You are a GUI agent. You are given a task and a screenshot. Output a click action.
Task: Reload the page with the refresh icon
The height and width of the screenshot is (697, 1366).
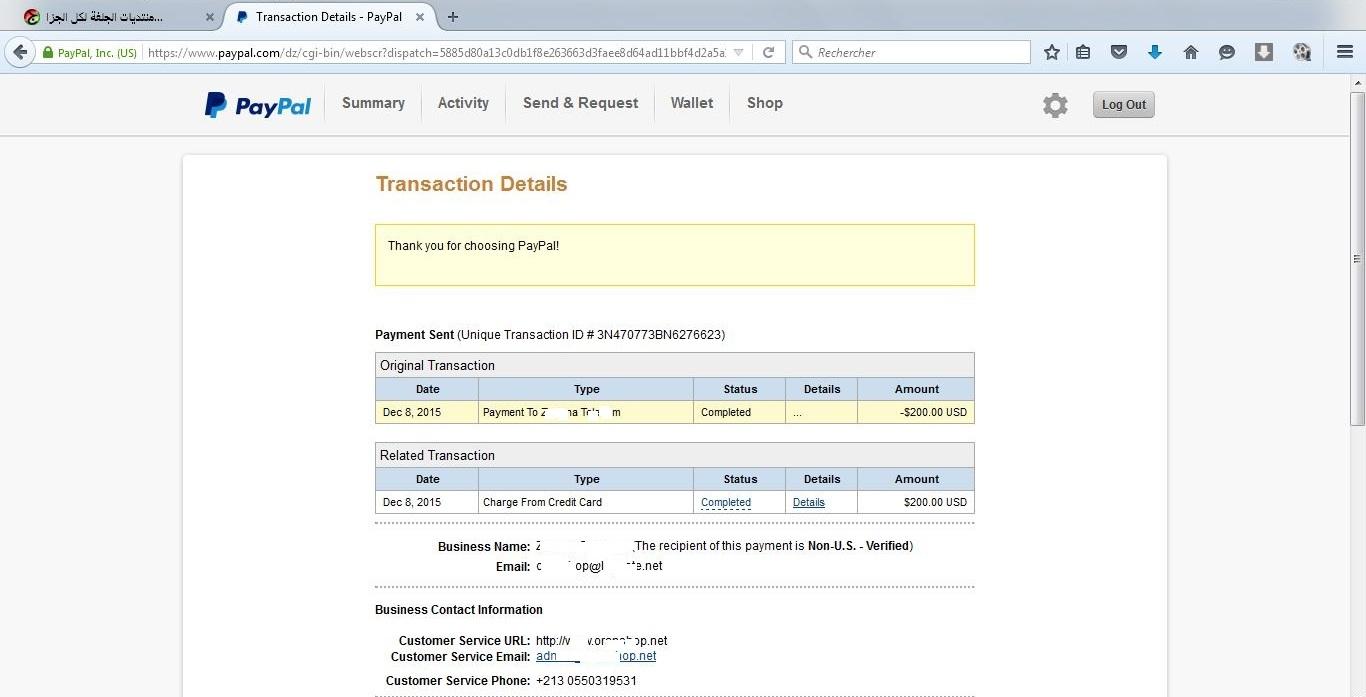768,53
